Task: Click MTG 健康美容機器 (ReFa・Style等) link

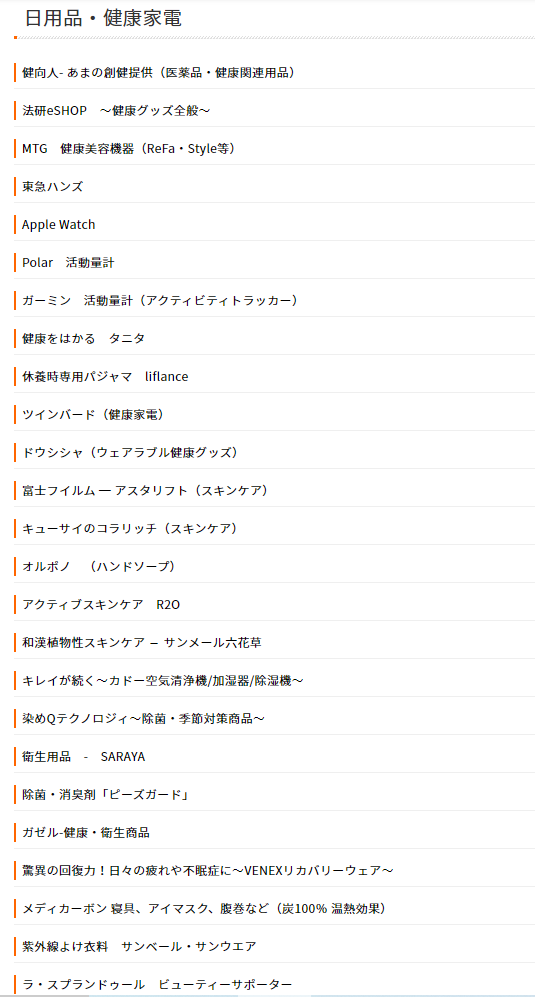Action: (130, 149)
